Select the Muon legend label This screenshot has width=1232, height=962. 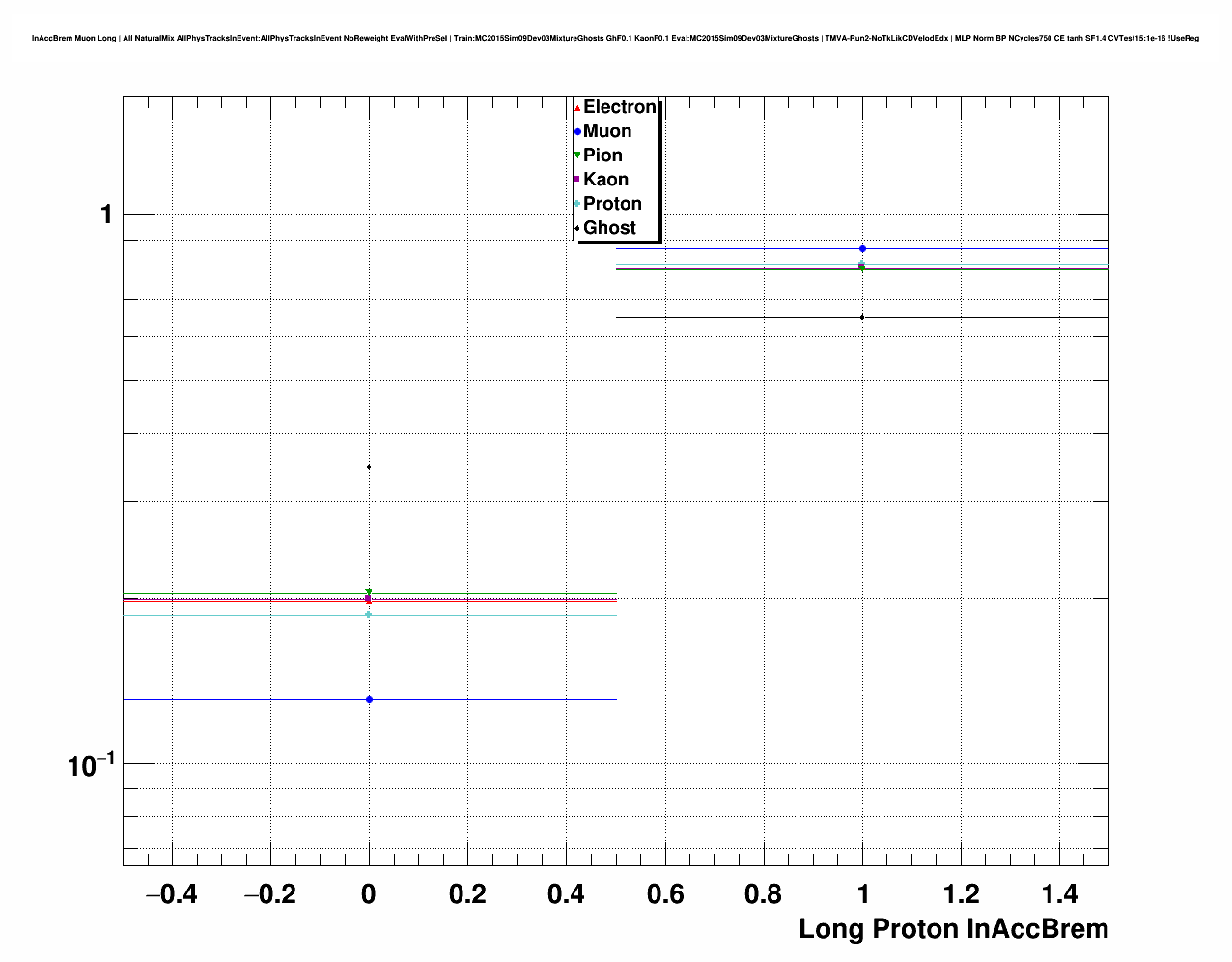click(607, 131)
